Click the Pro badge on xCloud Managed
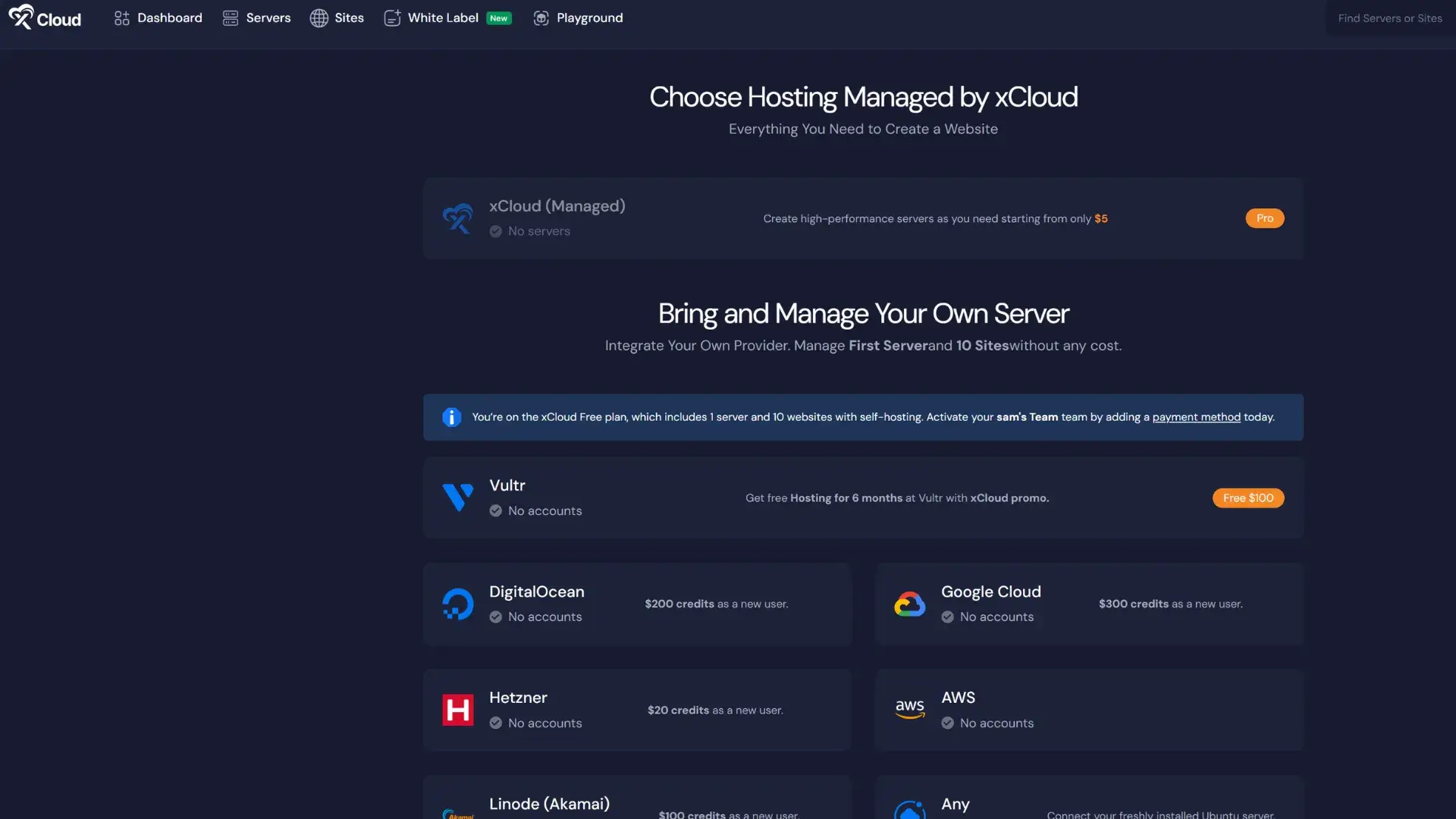The image size is (1456, 819). coord(1265,218)
